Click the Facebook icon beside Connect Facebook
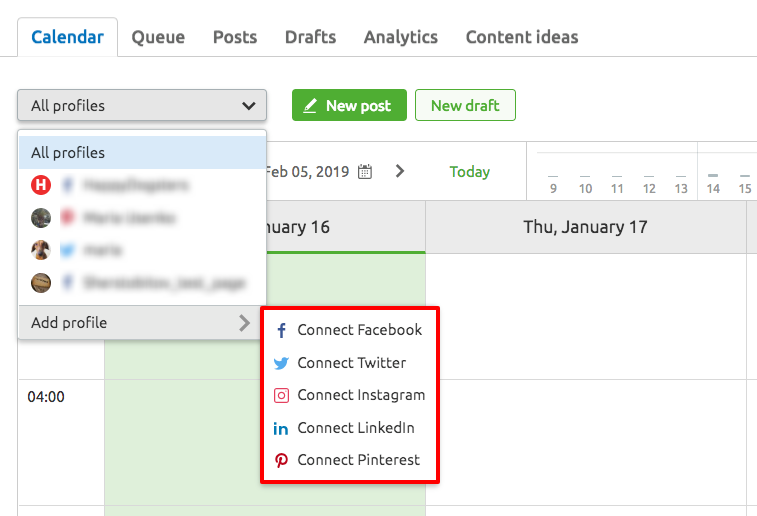 (x=281, y=330)
